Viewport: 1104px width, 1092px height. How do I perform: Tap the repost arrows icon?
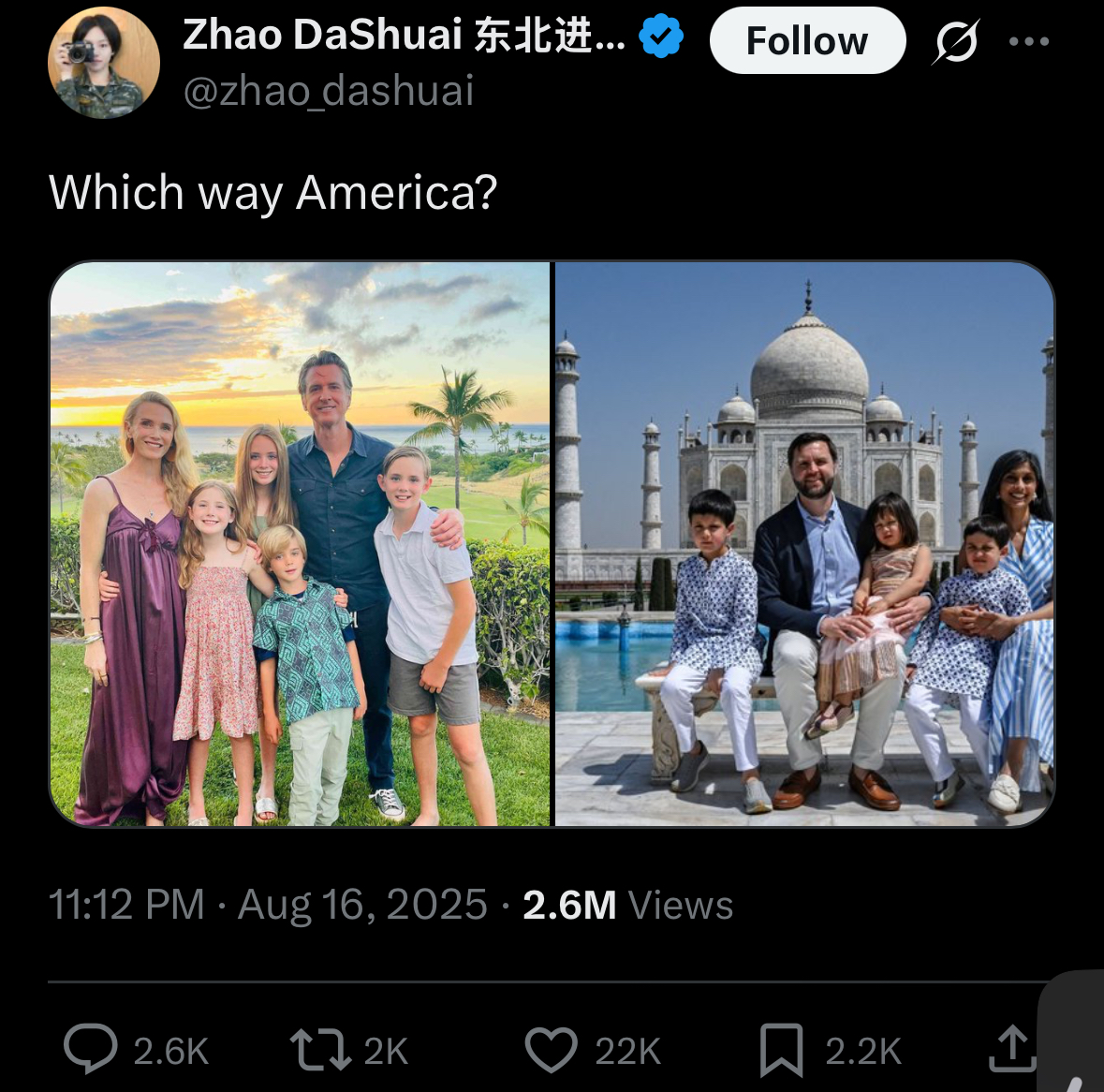point(320,1049)
